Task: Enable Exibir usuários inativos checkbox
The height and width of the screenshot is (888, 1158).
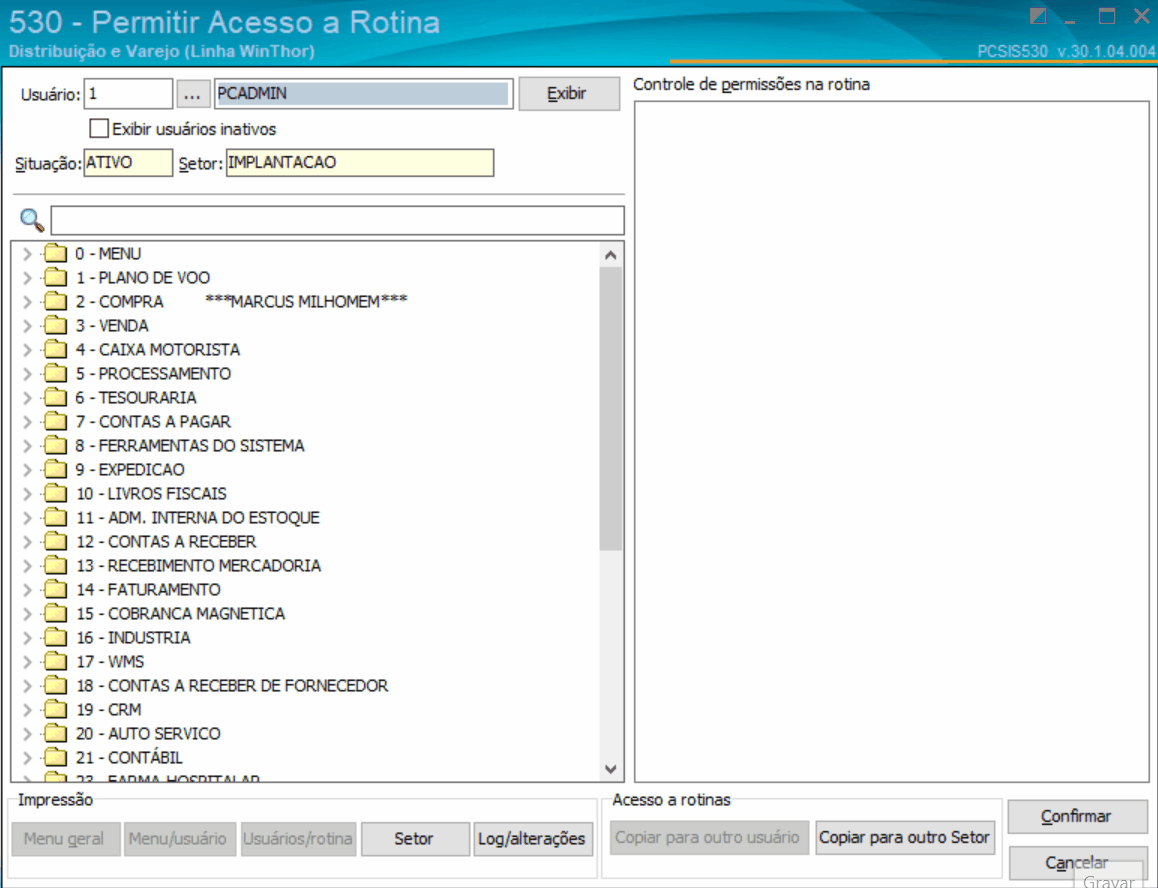Action: click(99, 129)
